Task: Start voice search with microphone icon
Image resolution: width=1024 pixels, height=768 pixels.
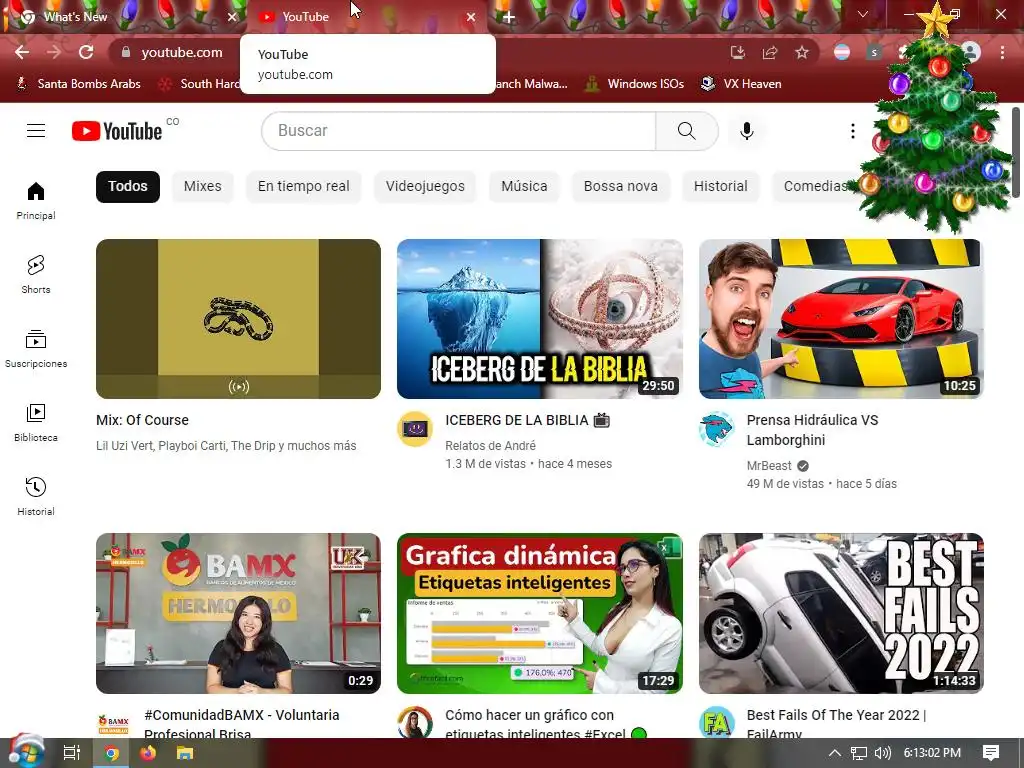Action: (x=746, y=131)
